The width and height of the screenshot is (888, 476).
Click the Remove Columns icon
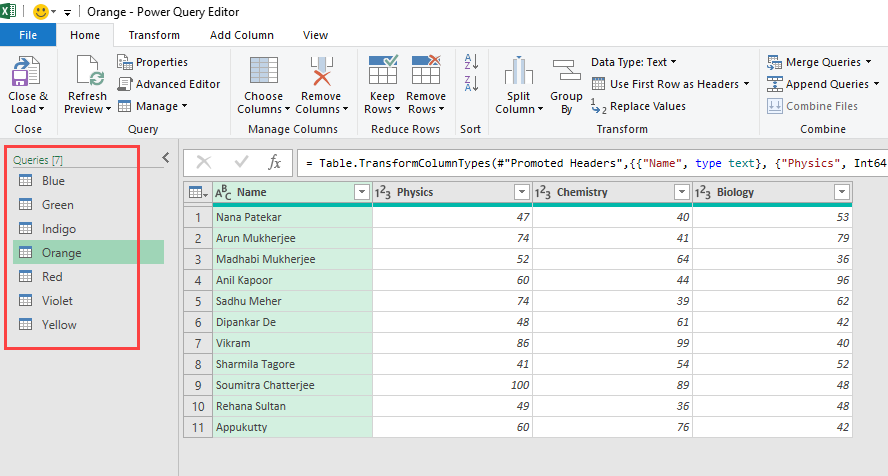321,71
